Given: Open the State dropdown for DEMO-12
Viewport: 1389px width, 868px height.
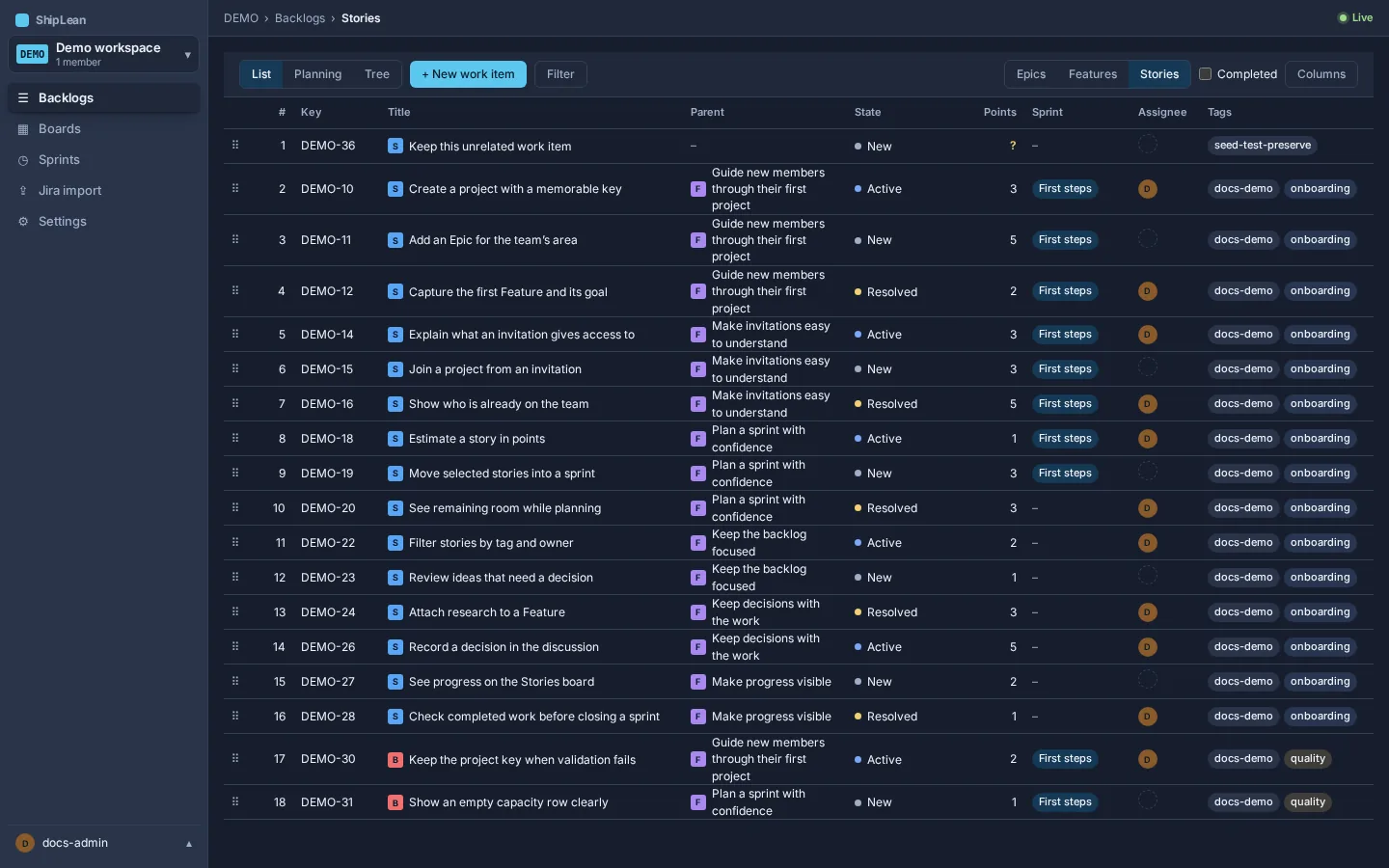Looking at the screenshot, I should point(885,292).
